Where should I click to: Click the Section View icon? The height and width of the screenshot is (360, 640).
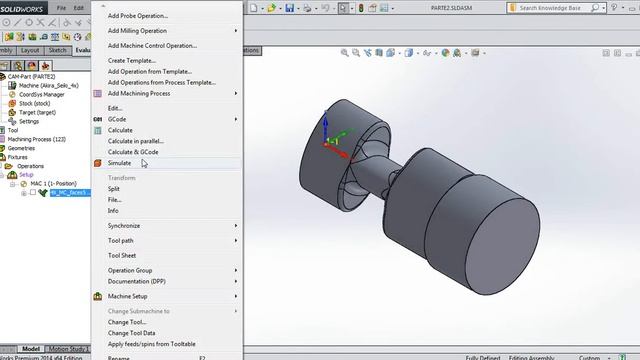point(379,53)
